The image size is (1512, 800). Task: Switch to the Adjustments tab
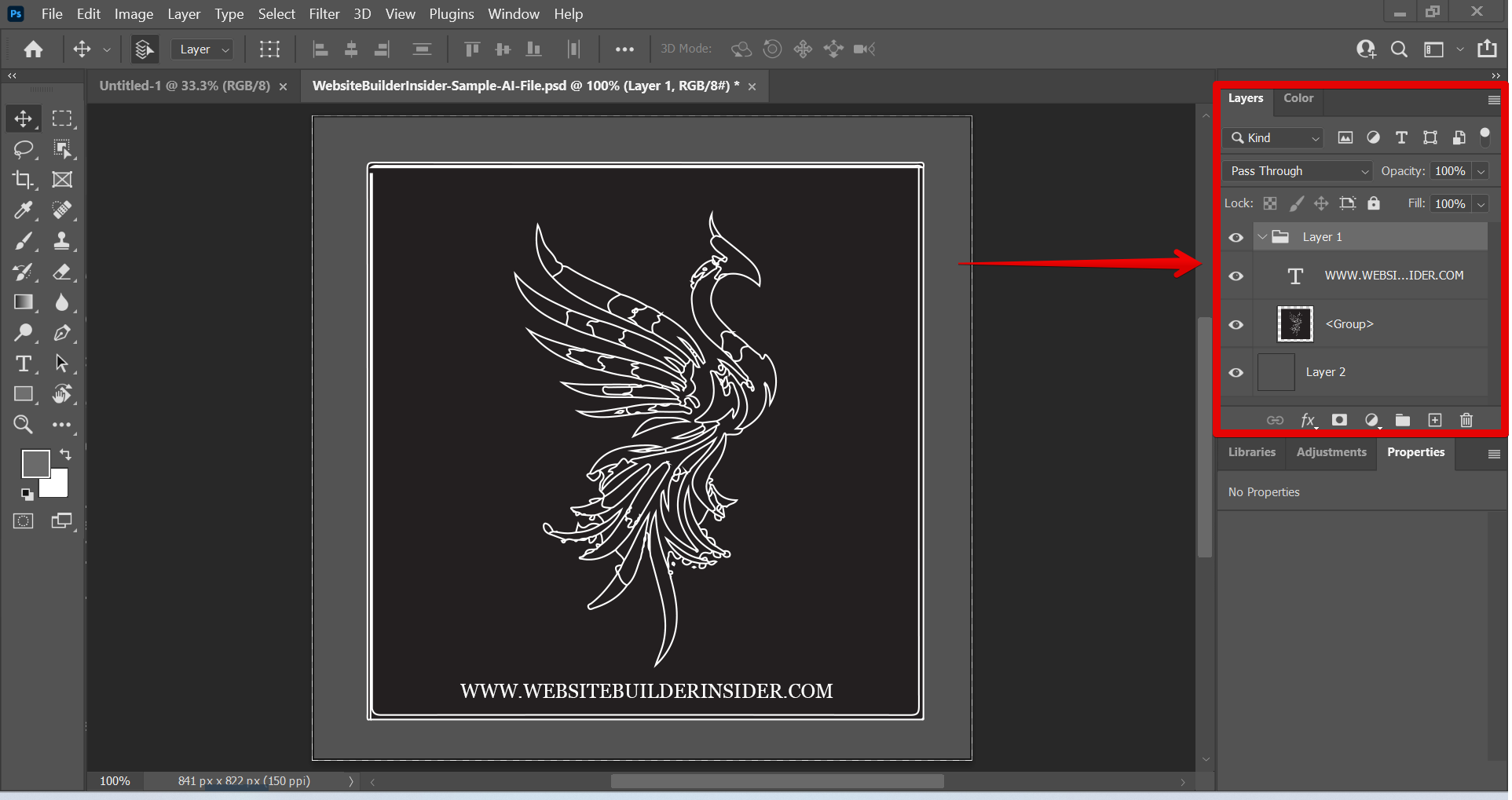point(1331,452)
